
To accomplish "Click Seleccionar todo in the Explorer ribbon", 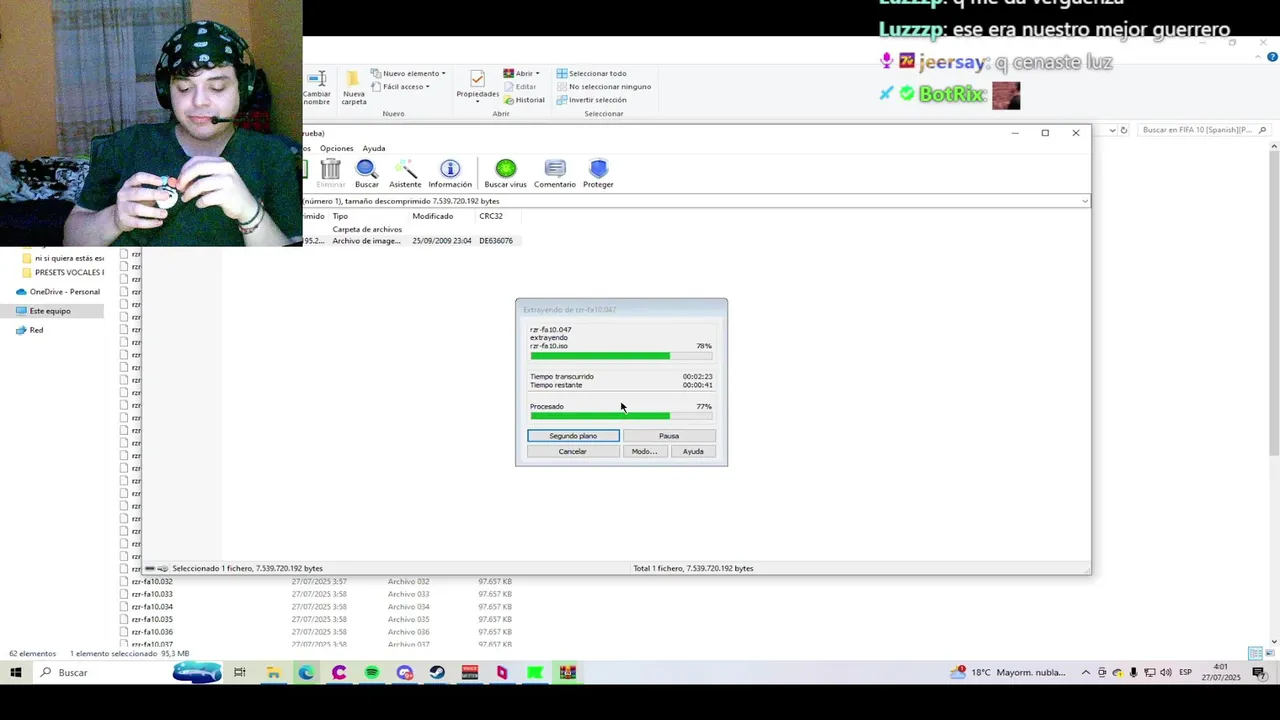I will point(591,73).
